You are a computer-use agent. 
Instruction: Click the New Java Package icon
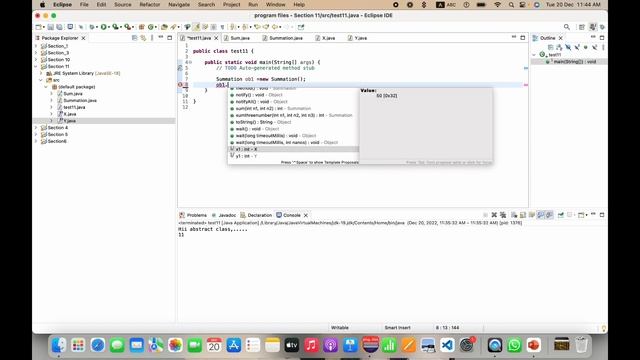click(x=142, y=27)
